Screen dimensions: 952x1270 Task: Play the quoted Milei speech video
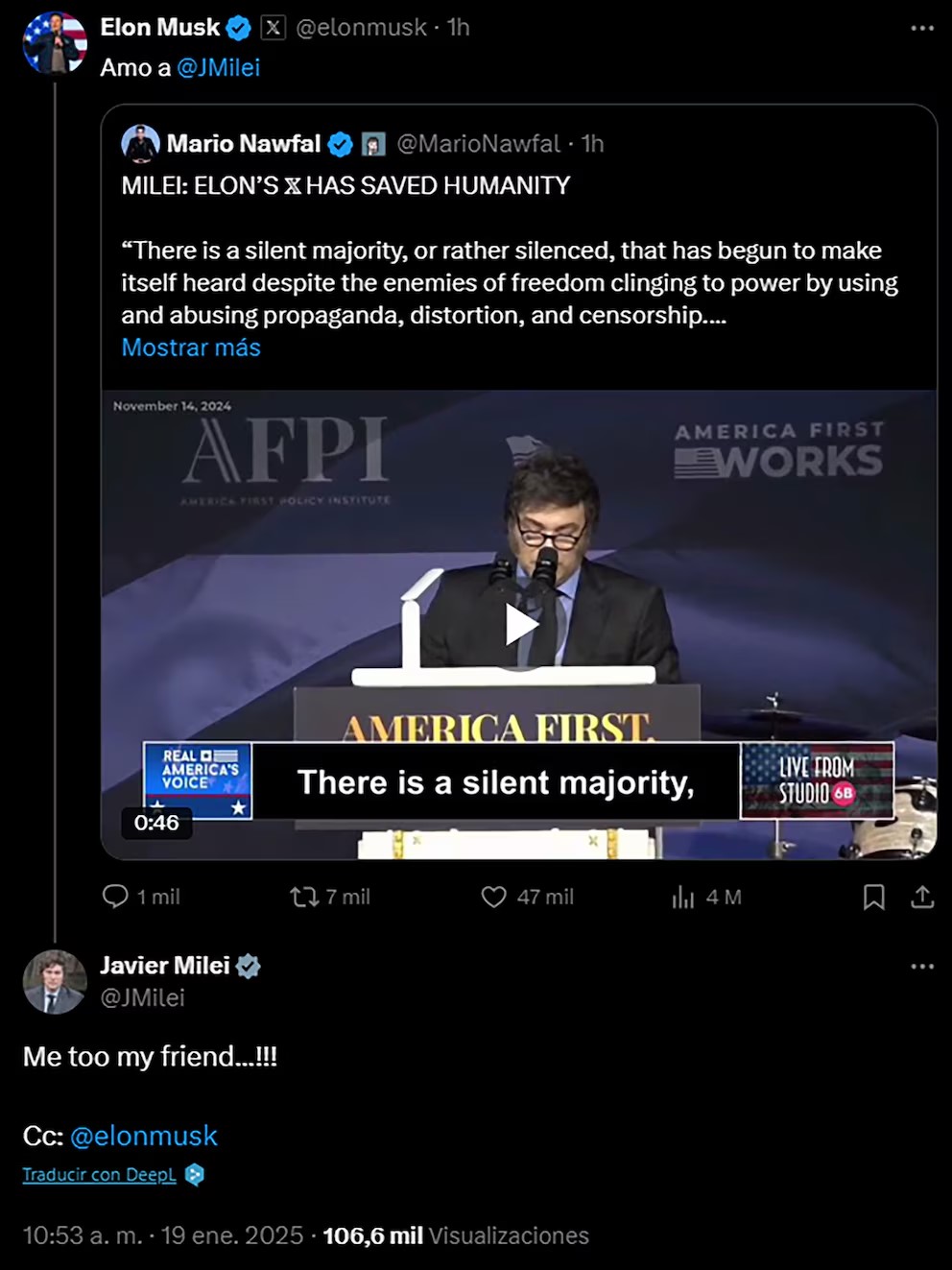tap(519, 625)
